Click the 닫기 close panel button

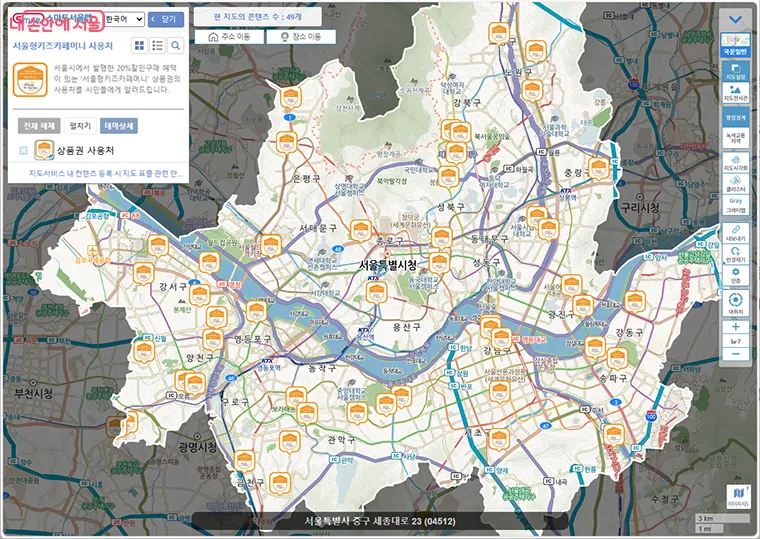(x=166, y=19)
